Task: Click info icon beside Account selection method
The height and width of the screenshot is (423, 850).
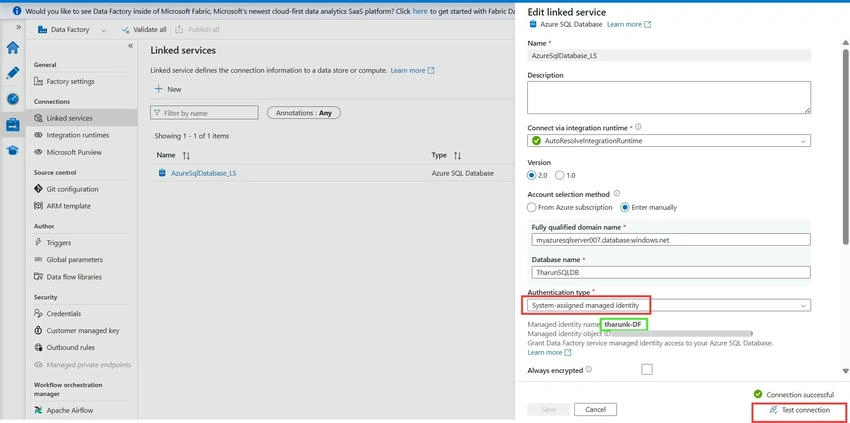Action: pos(616,194)
